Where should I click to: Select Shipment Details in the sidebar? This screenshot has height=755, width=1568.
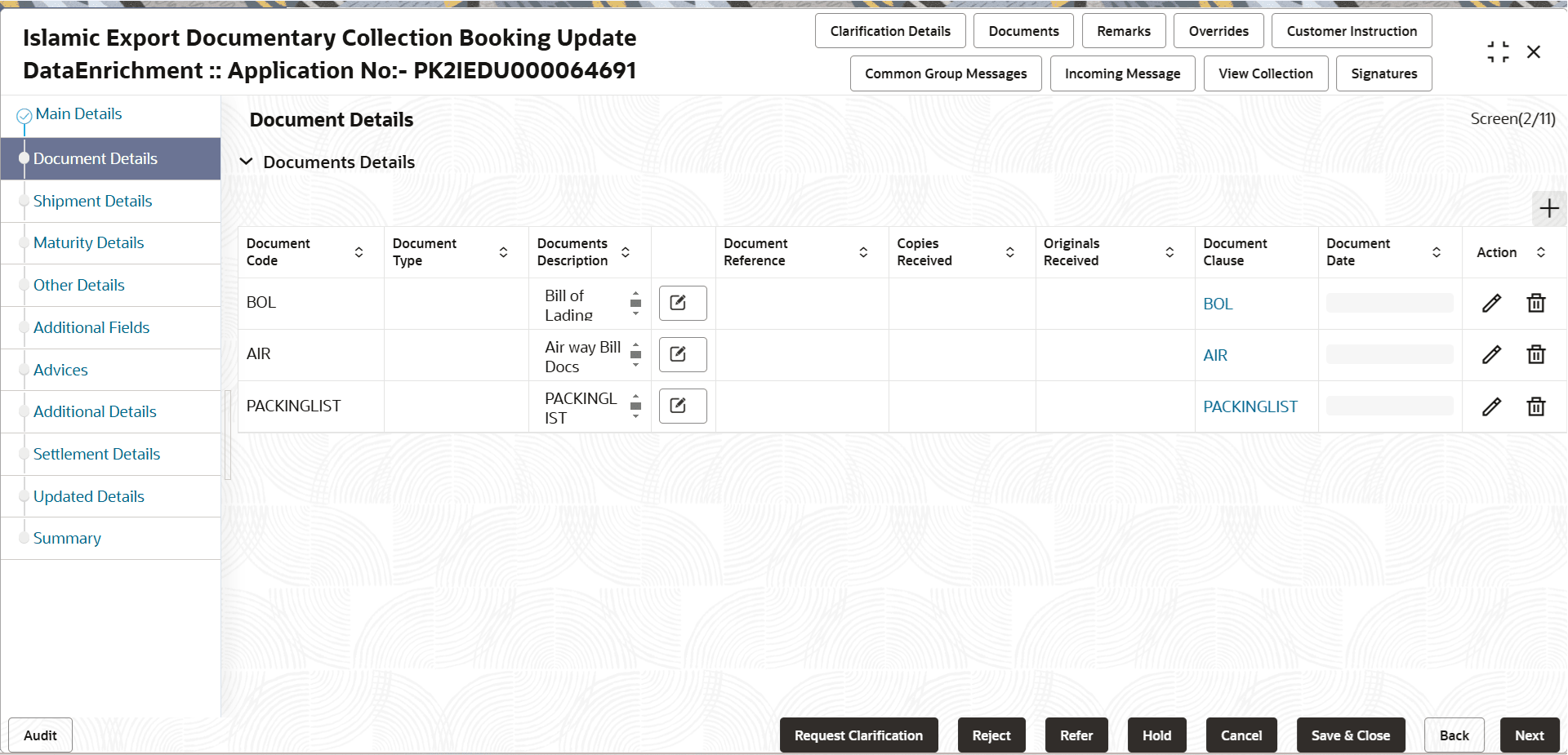92,201
